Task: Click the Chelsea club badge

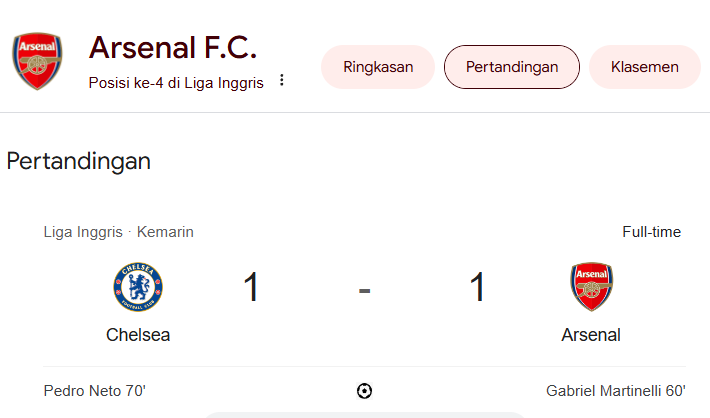Action: point(138,285)
